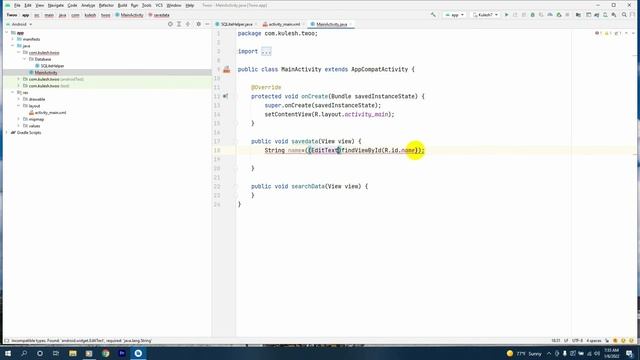640x360 pixels.
Task: Select the values folder in tree
Action: click(34, 126)
